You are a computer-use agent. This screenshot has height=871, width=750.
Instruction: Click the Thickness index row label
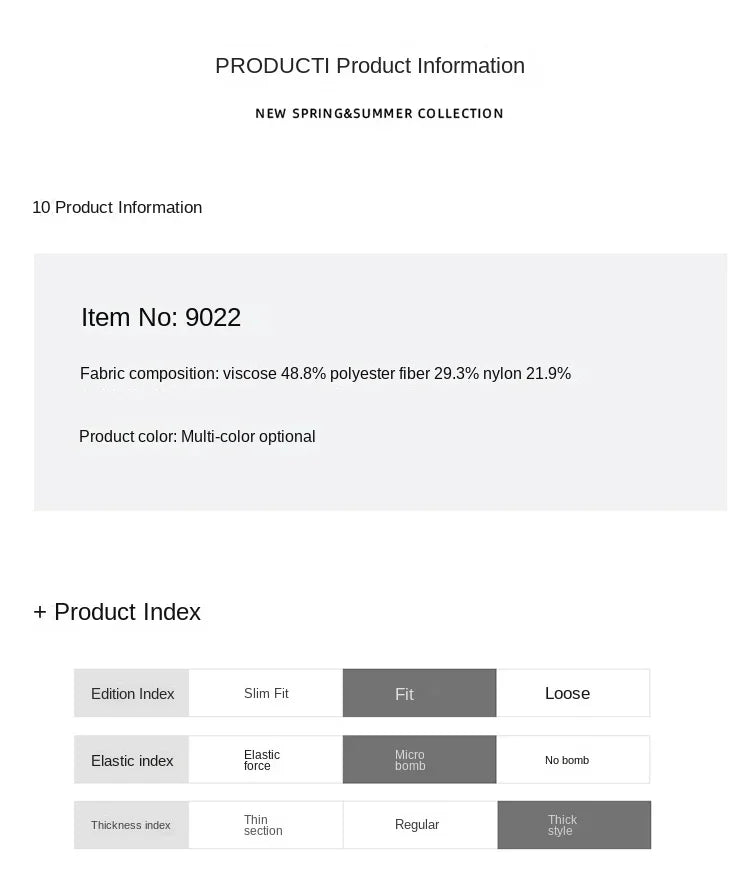pos(131,825)
